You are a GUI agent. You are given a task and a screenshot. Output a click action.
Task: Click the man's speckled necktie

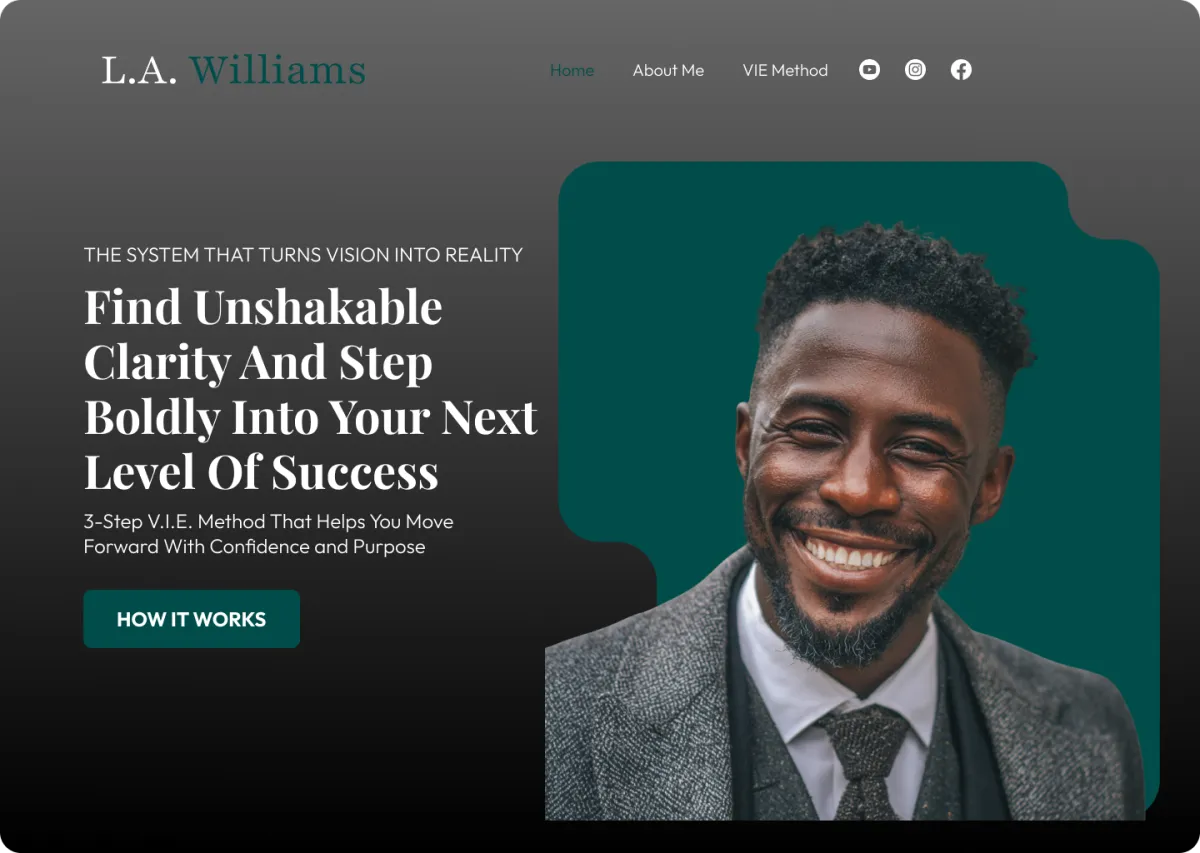point(864,760)
